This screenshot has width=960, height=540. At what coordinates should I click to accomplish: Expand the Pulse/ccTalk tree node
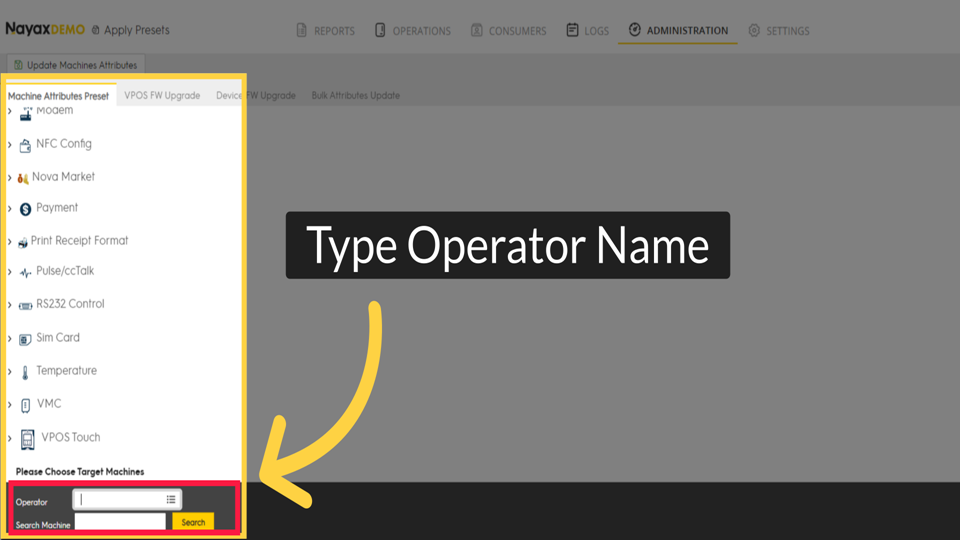10,272
